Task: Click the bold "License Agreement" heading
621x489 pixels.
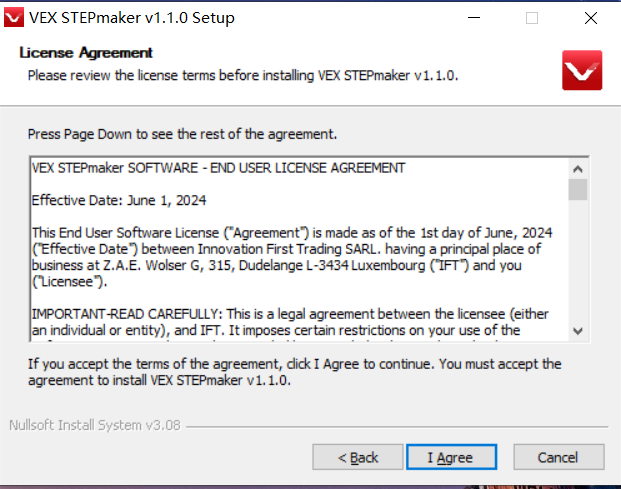Action: (x=86, y=53)
